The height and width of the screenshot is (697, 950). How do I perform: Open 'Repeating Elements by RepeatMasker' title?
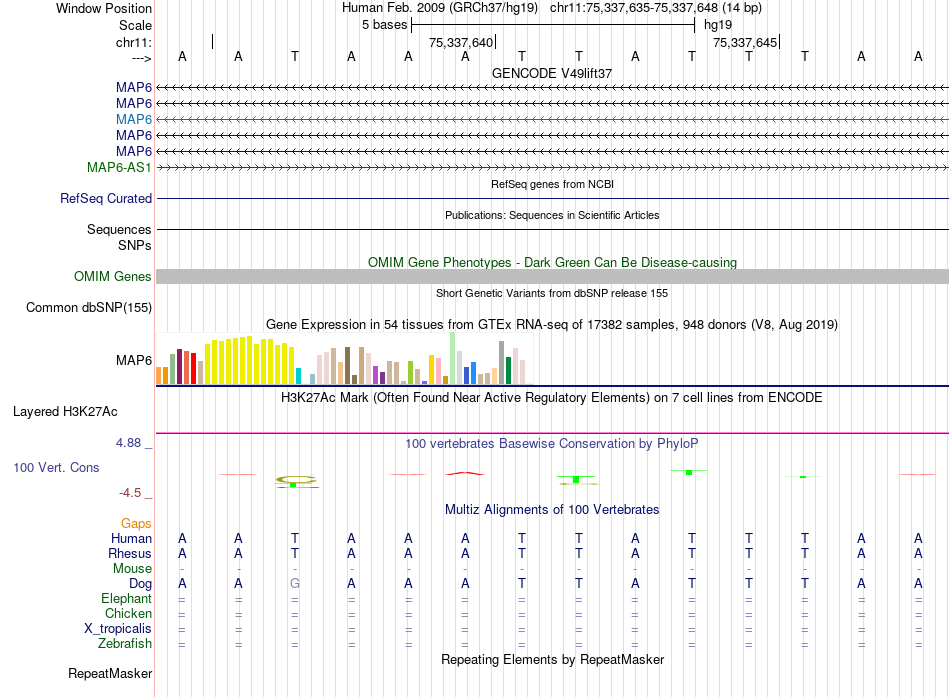[552, 659]
